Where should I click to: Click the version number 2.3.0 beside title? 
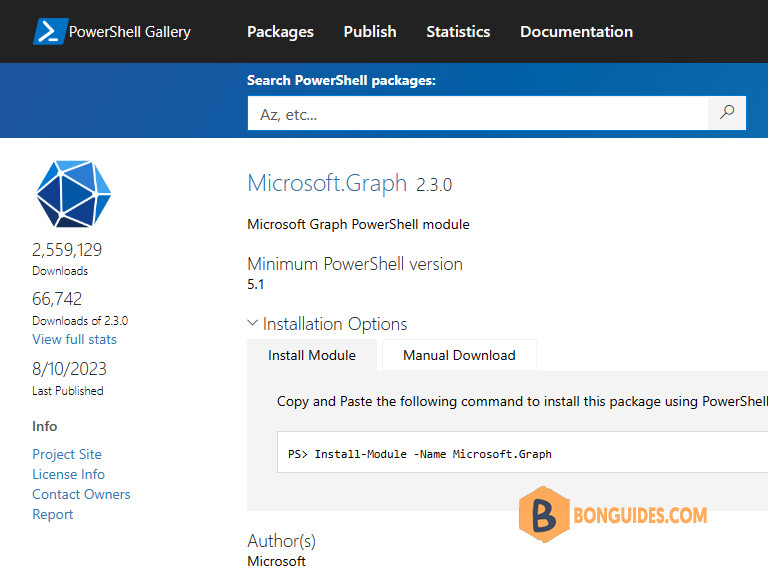click(x=434, y=185)
